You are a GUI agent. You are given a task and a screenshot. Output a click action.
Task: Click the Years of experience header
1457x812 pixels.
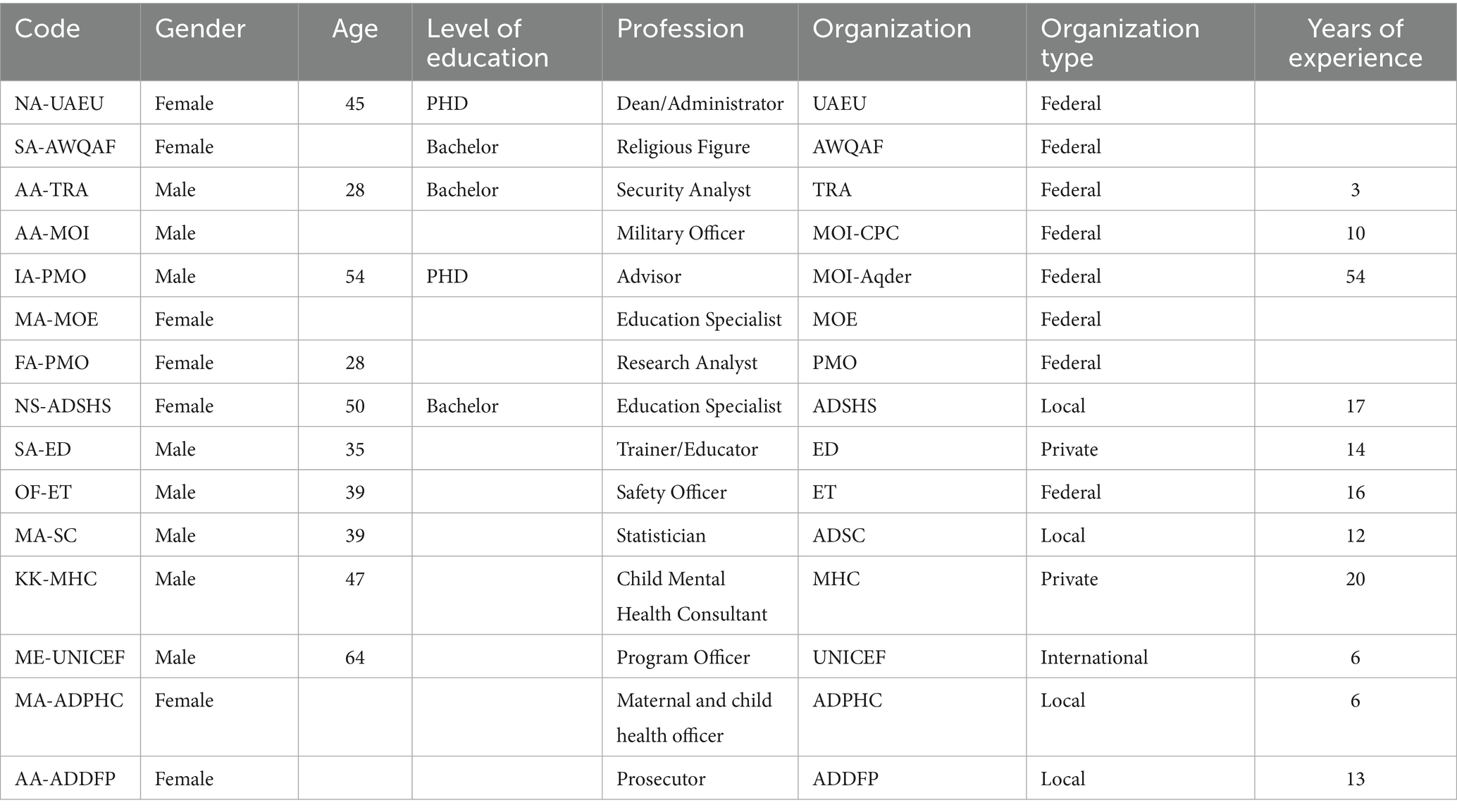click(1355, 43)
